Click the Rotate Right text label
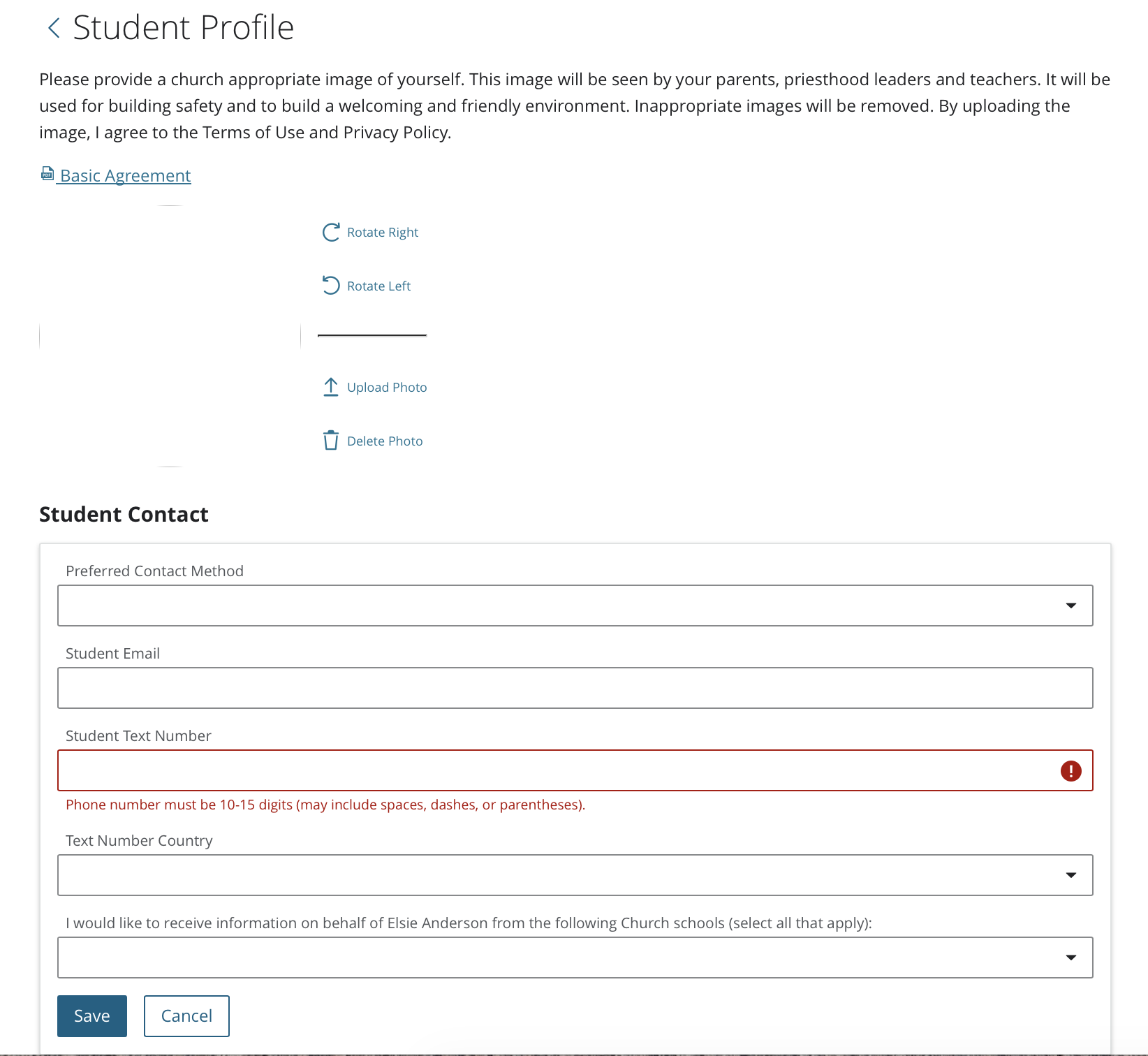1148x1056 pixels. tap(383, 233)
